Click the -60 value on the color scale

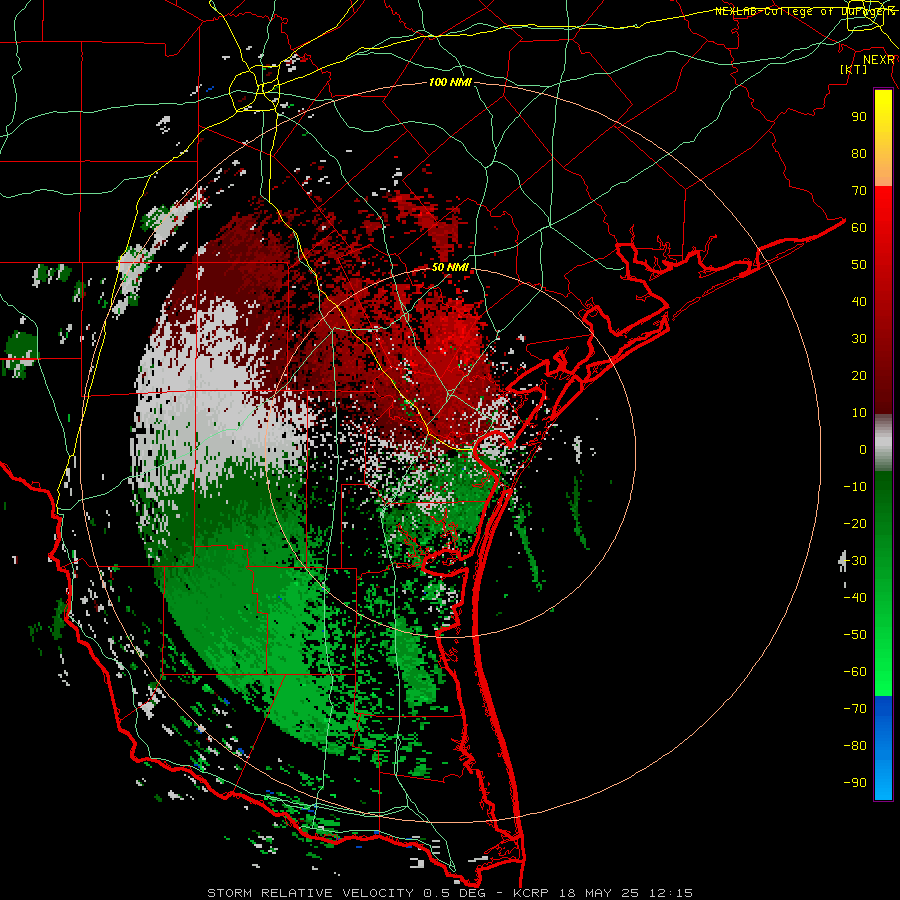(x=855, y=672)
